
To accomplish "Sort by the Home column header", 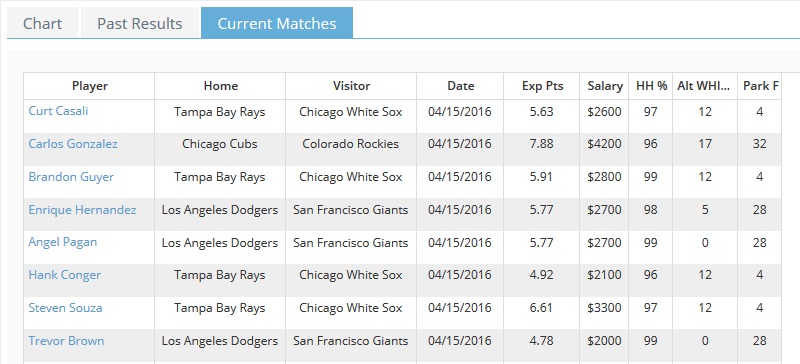I will click(x=220, y=86).
